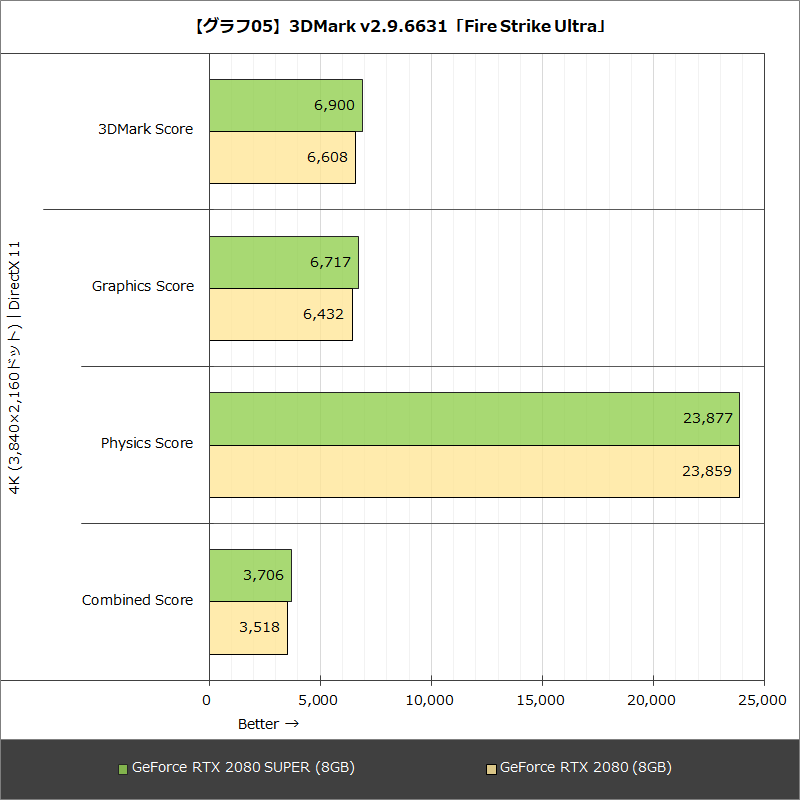Select the RTX 2080 Combined Score bar

(246, 628)
